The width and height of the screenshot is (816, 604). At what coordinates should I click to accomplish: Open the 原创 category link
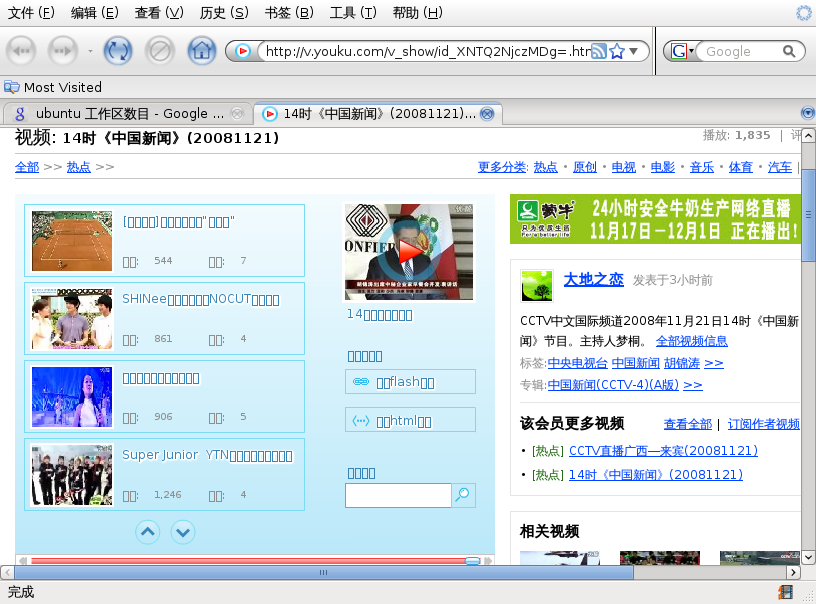(584, 167)
